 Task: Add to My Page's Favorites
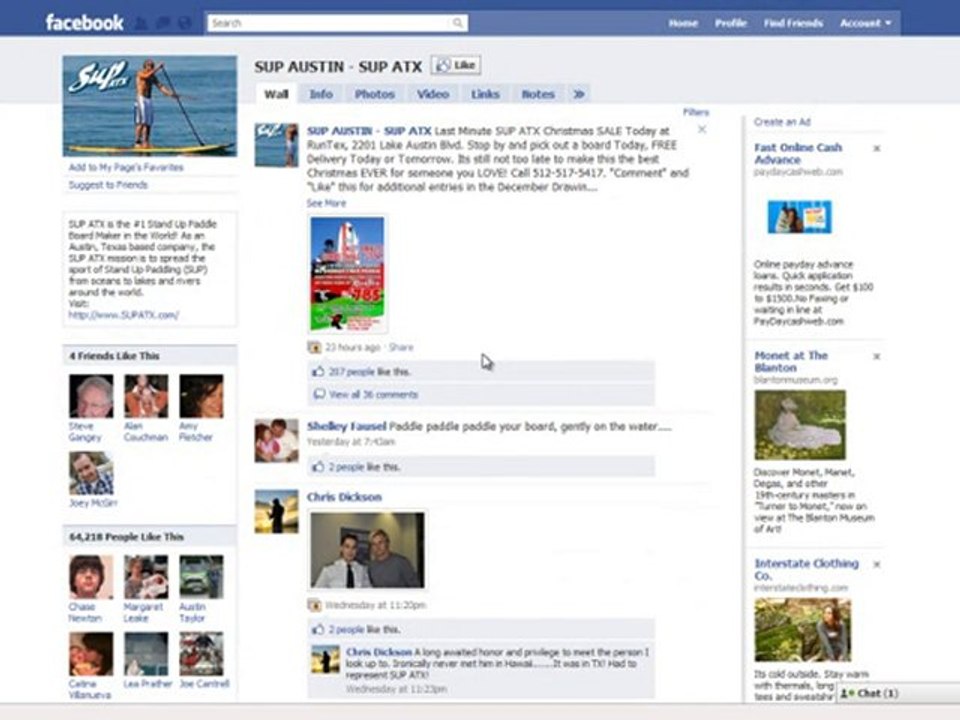click(126, 167)
